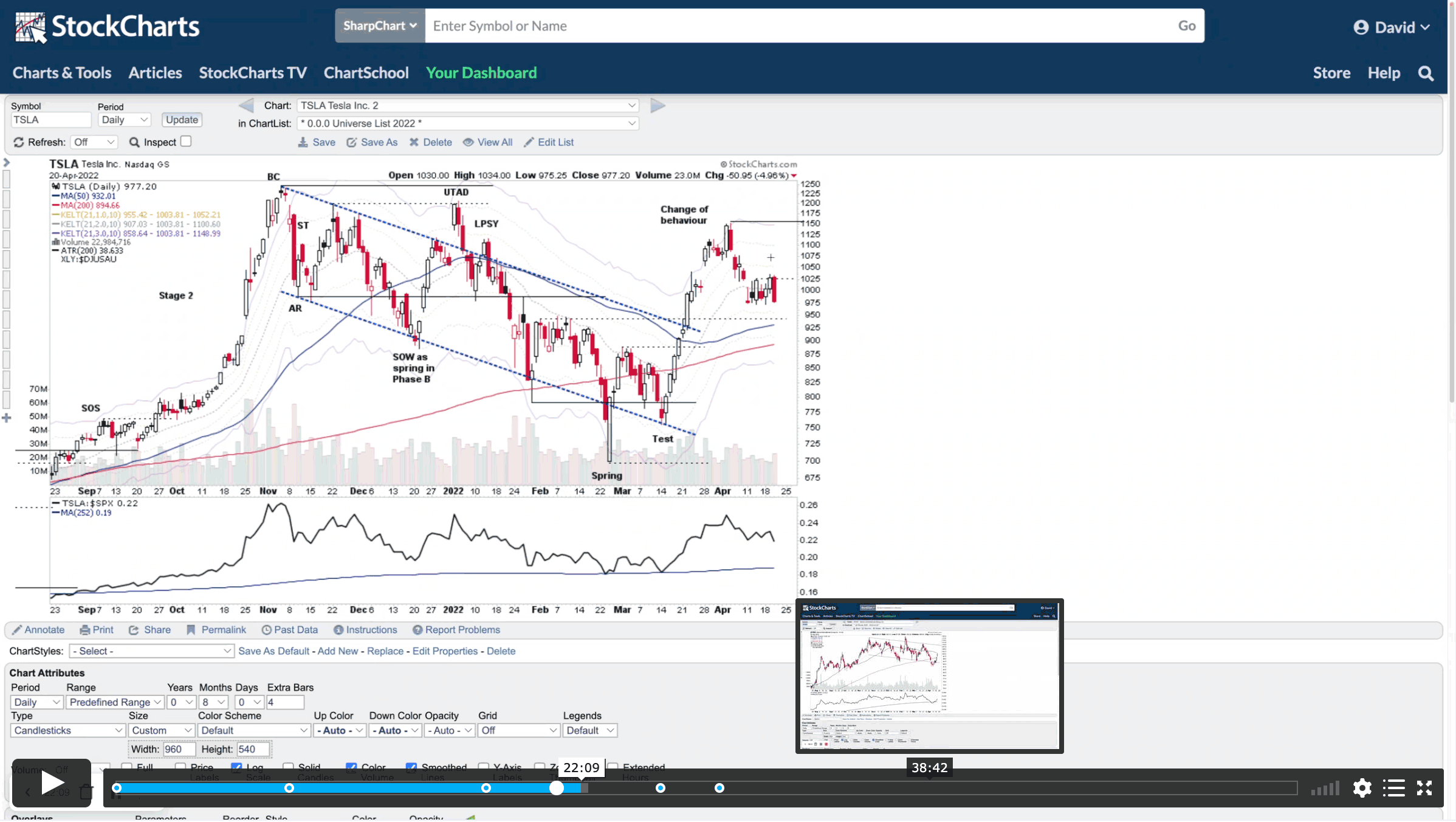Open SharpChart type dropdown
Image resolution: width=1456 pixels, height=822 pixels.
(380, 26)
